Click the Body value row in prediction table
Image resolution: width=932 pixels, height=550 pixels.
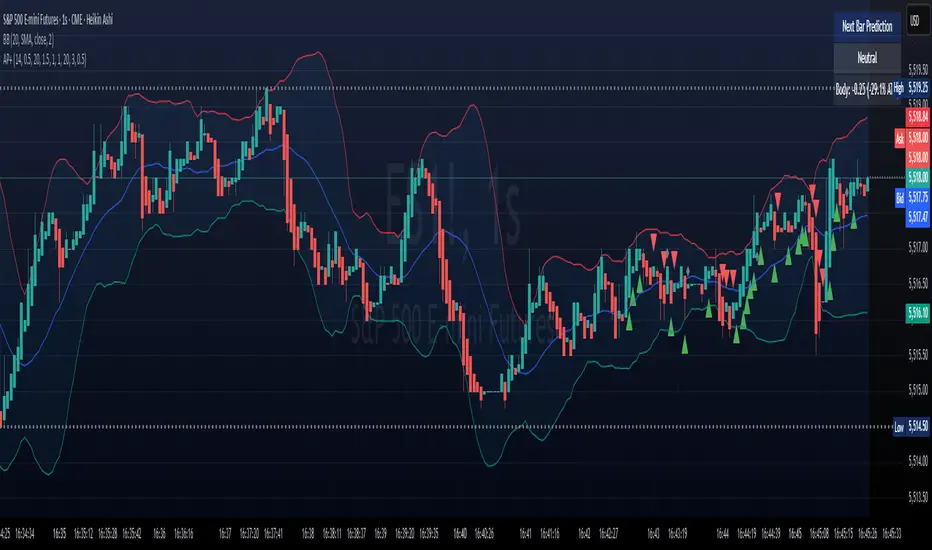pyautogui.click(x=864, y=89)
